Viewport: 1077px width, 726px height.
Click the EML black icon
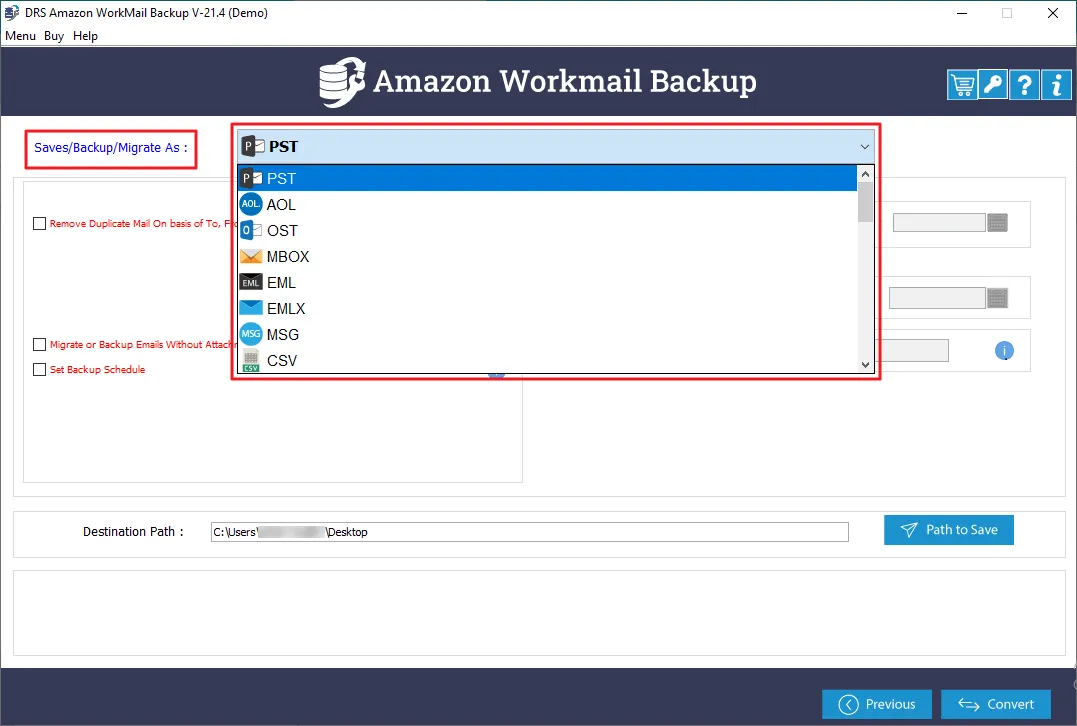[251, 282]
